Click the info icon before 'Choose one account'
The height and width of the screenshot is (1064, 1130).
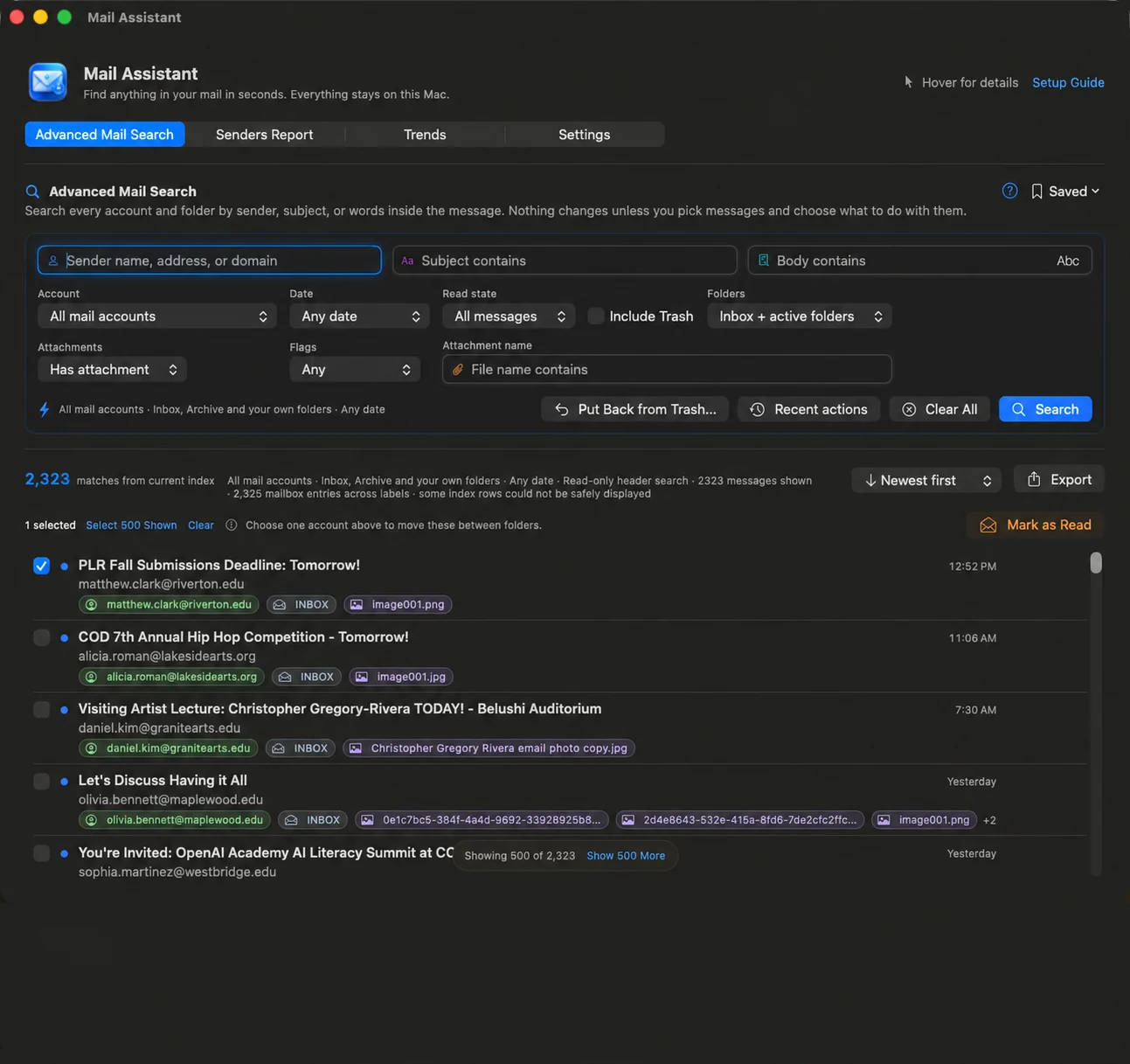(232, 525)
